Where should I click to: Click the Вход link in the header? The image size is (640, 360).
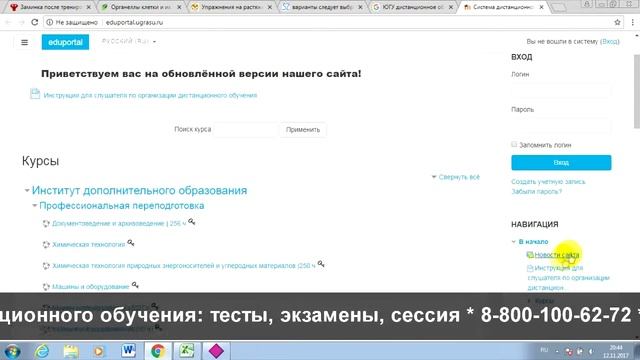pyautogui.click(x=610, y=42)
